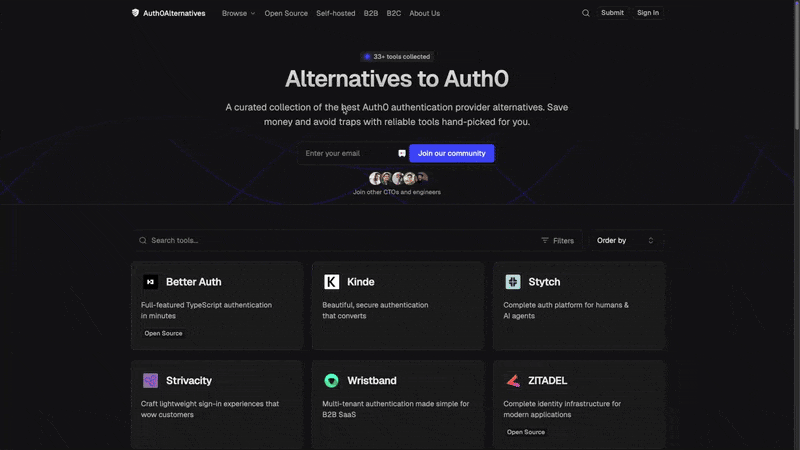Click the Open Source tag on ZITADEL
Image resolution: width=800 pixels, height=450 pixels.
click(526, 432)
